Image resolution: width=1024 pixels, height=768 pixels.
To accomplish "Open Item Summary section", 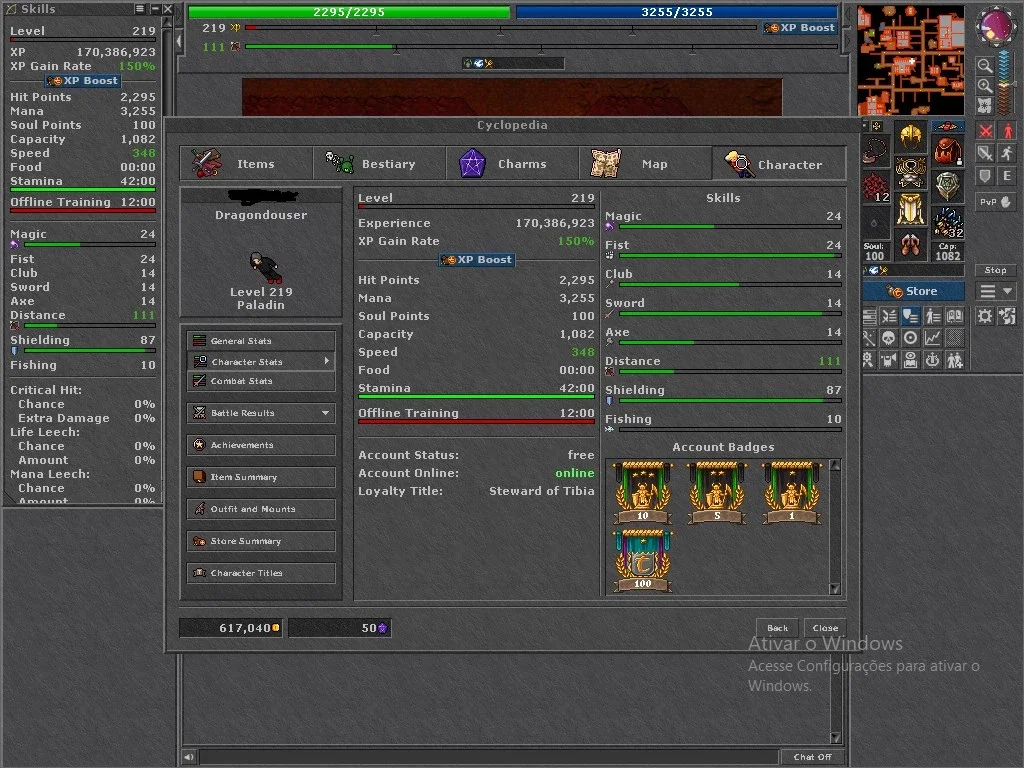I will 261,477.
